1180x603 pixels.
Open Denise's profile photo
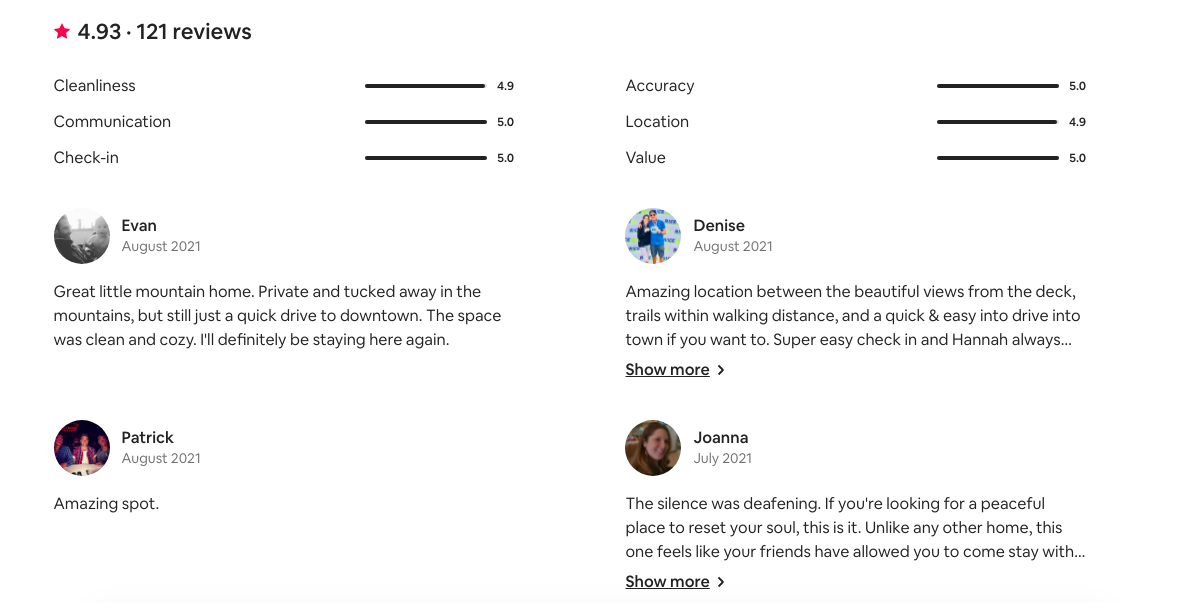[653, 236]
